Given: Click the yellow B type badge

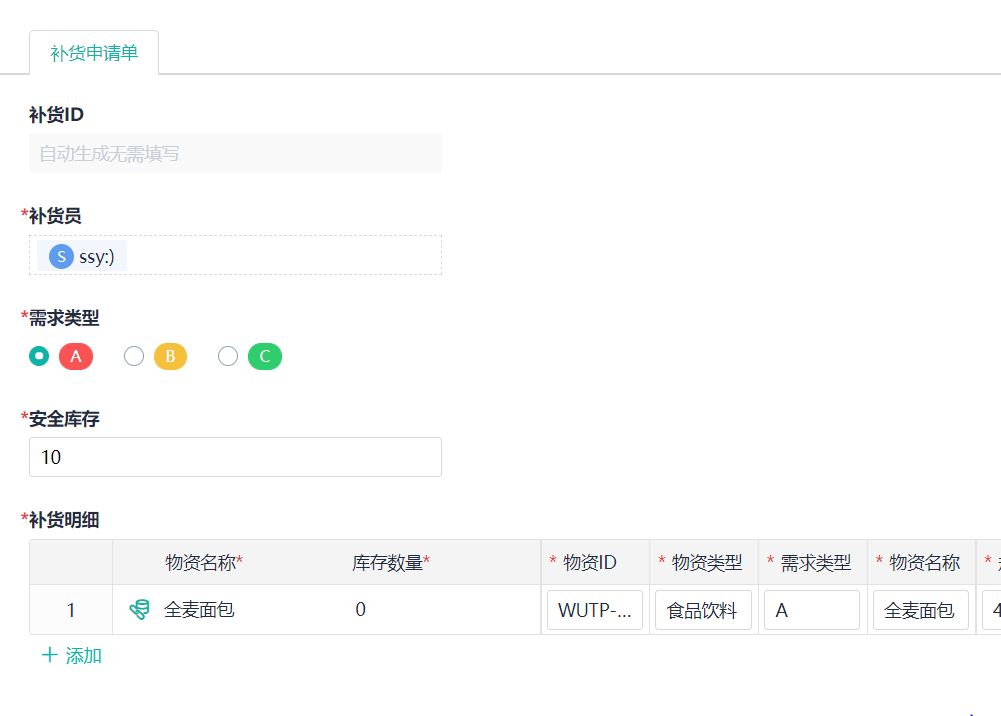Looking at the screenshot, I should coord(170,356).
